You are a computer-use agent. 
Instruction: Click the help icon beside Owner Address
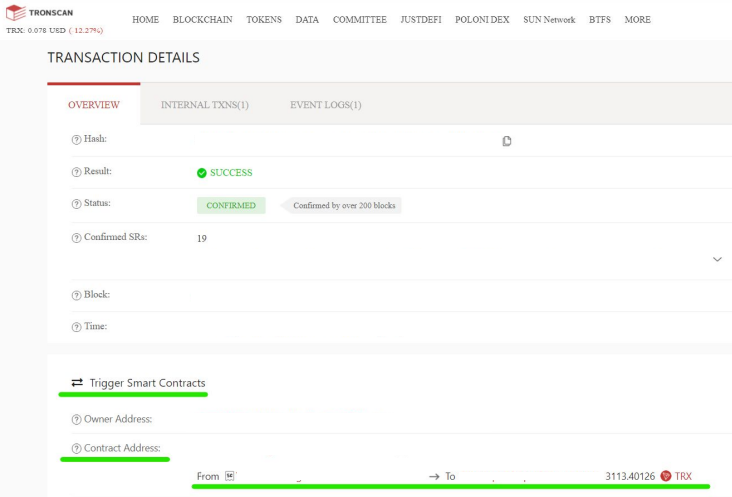(x=76, y=419)
